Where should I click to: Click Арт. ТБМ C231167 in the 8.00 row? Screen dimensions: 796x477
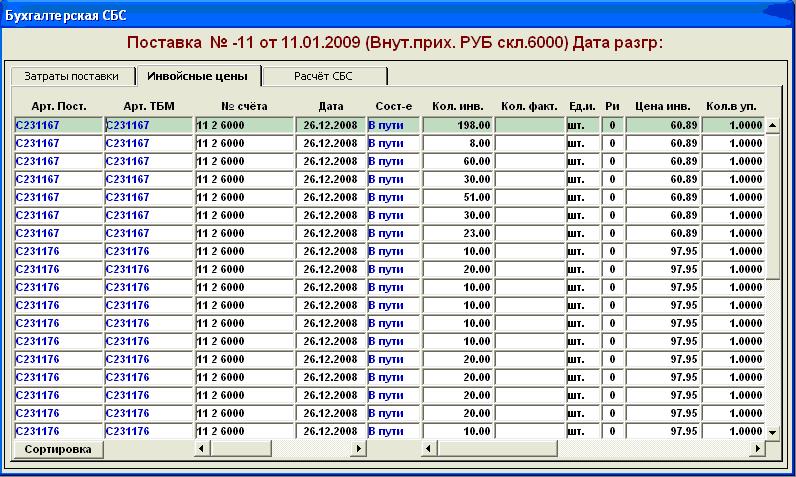pyautogui.click(x=149, y=144)
